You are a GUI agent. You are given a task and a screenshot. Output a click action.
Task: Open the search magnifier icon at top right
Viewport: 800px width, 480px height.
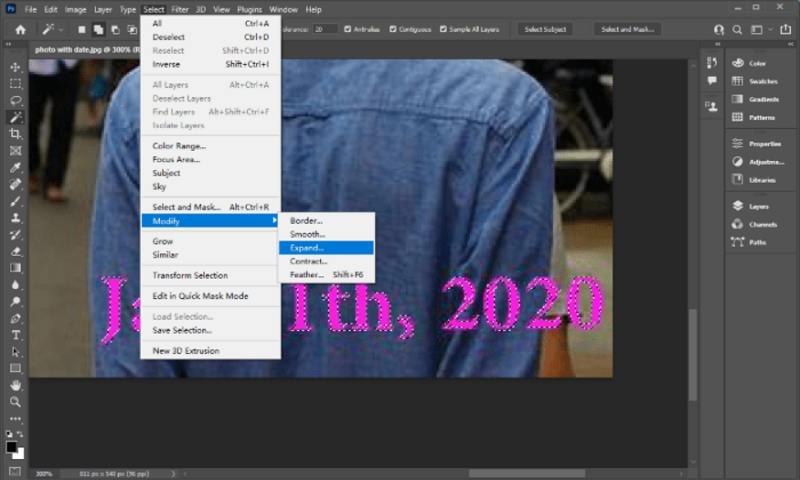point(737,30)
